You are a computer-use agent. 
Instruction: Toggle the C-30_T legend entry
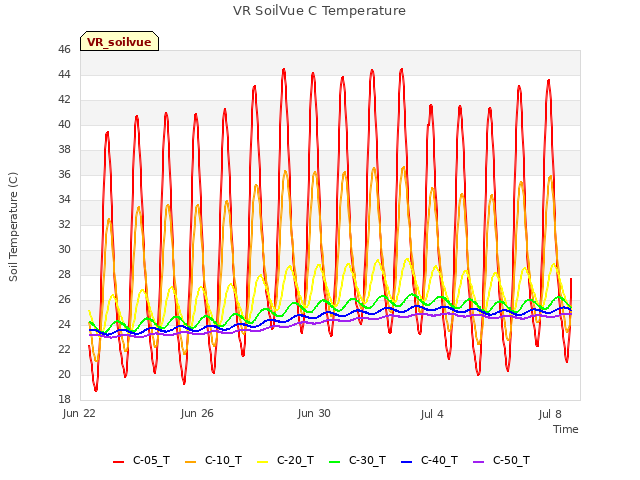[357, 461]
